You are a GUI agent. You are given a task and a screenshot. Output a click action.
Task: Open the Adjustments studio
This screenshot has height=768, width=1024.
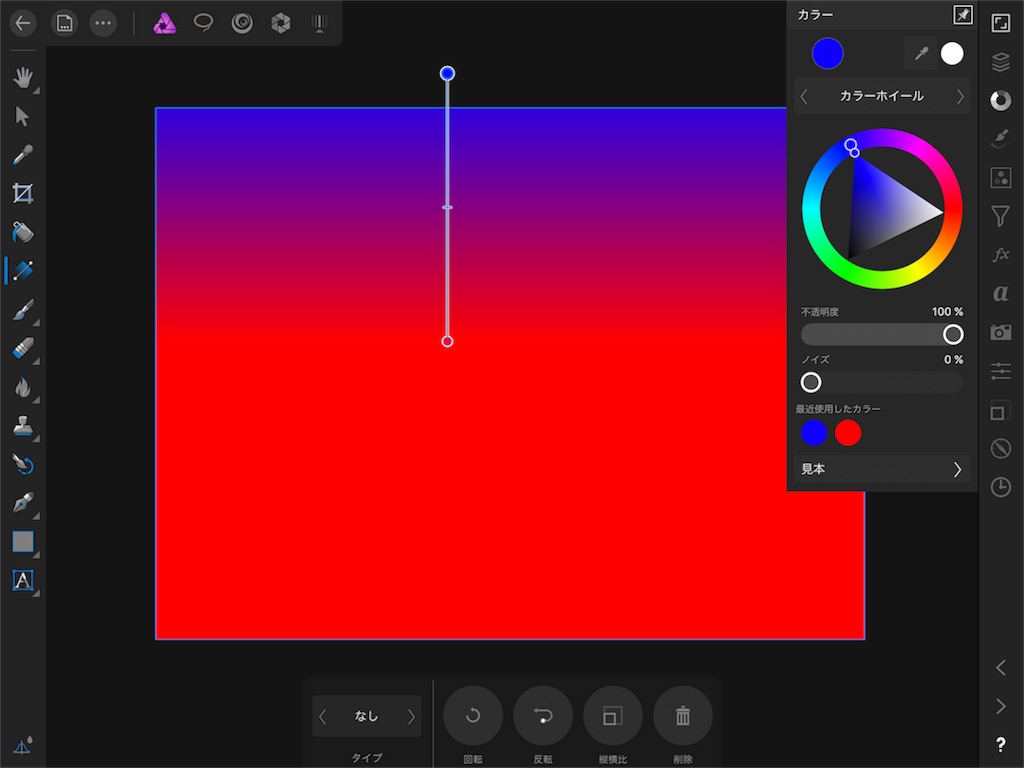1000,178
